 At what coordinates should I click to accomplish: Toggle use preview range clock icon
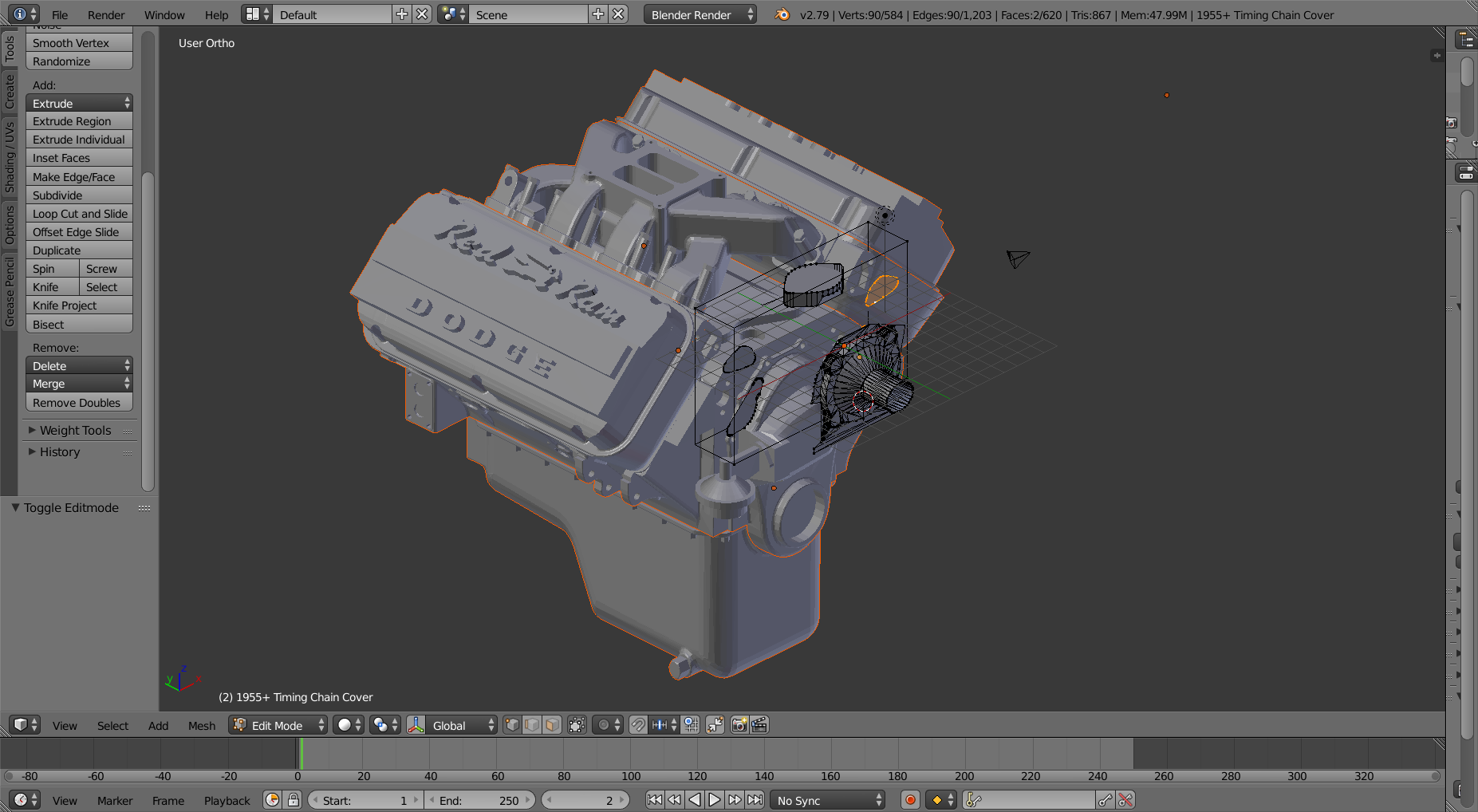tap(273, 800)
